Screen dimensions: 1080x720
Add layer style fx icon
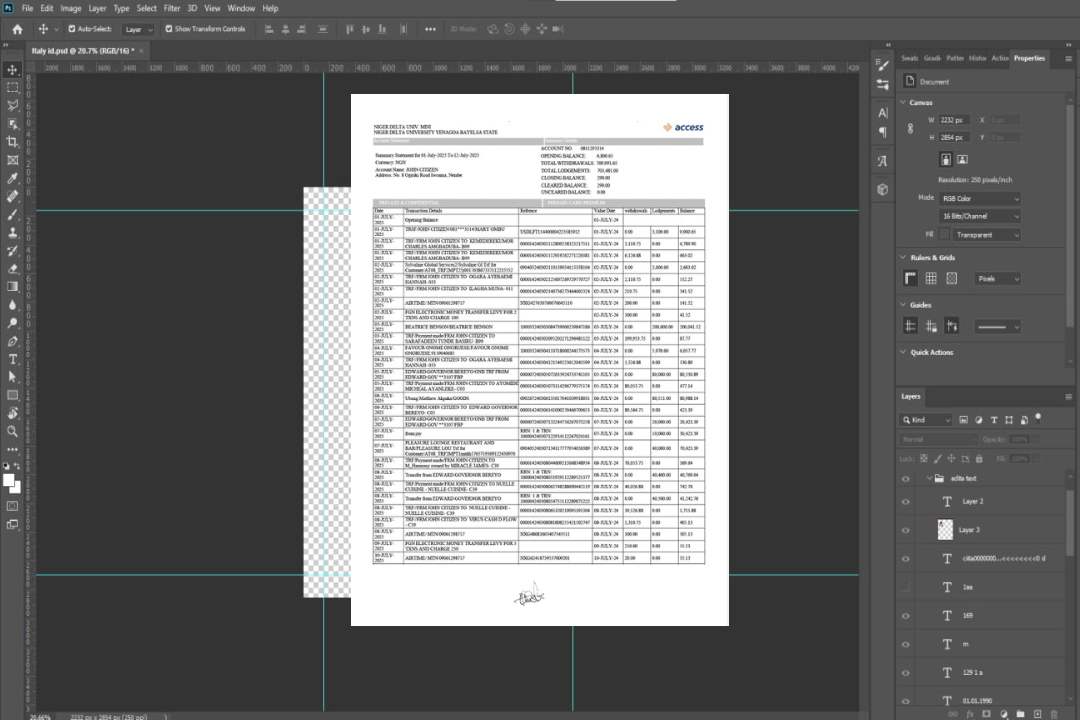pos(970,714)
